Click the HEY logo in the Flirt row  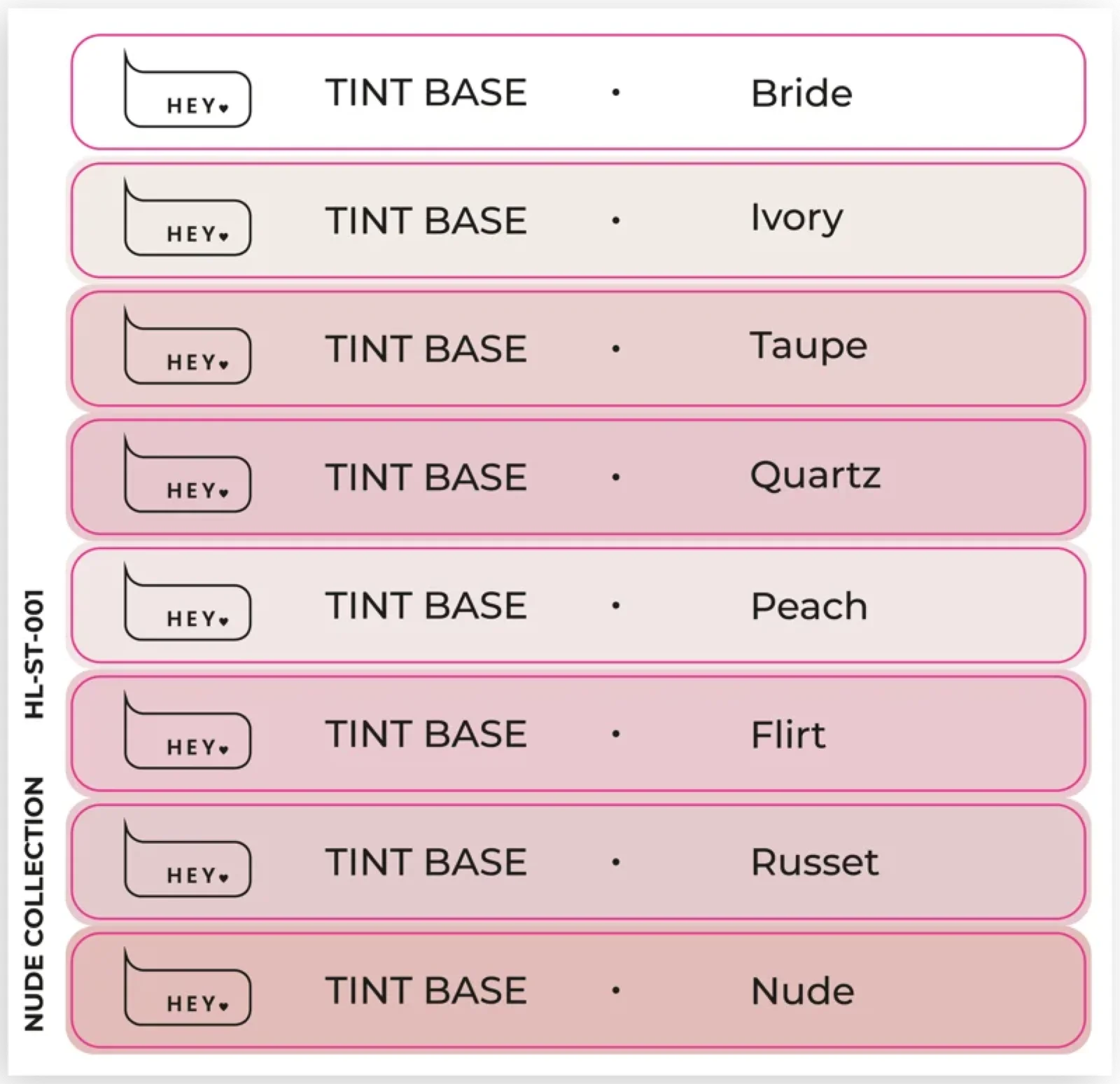188,730
